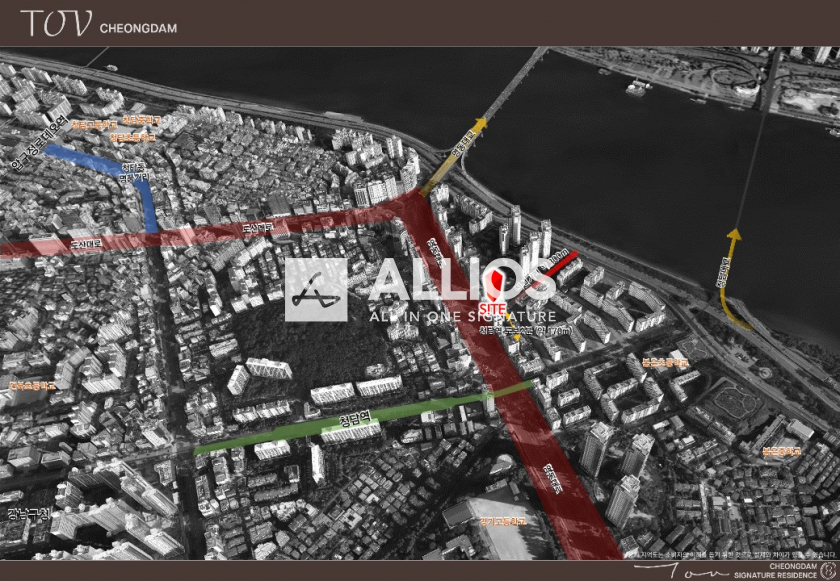The height and width of the screenshot is (581, 840).
Task: Click the 청담중학교 school label
Action: click(x=141, y=120)
